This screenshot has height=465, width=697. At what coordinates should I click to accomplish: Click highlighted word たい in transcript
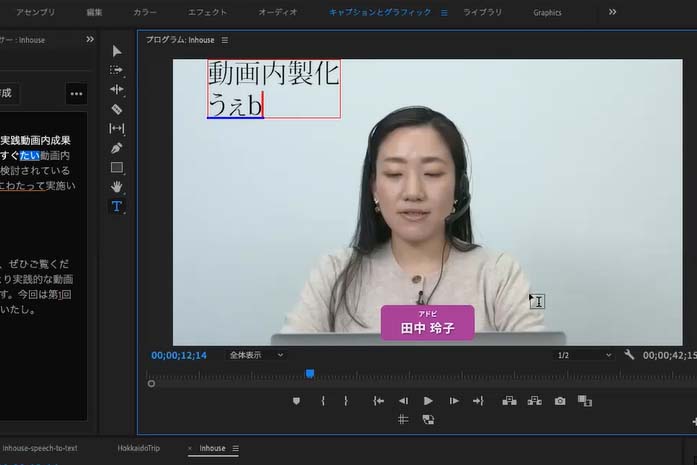29,156
